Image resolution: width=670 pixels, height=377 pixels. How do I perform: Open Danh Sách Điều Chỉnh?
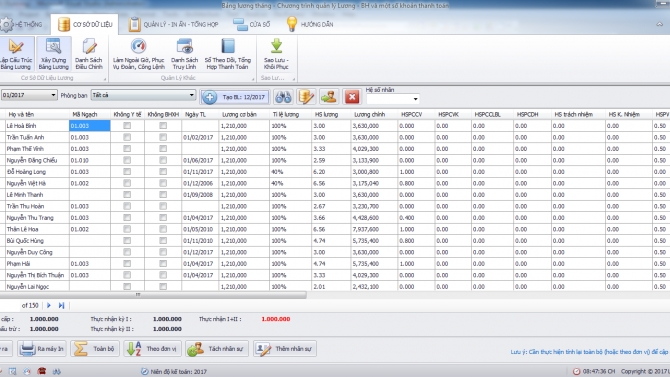click(x=89, y=54)
